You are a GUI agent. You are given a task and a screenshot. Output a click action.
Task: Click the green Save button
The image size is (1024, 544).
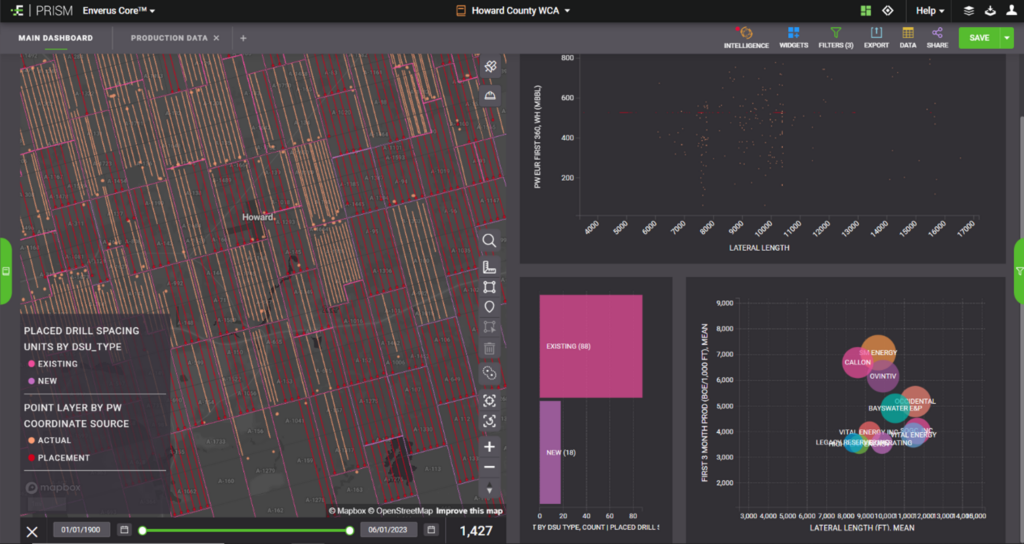pyautogui.click(x=979, y=38)
